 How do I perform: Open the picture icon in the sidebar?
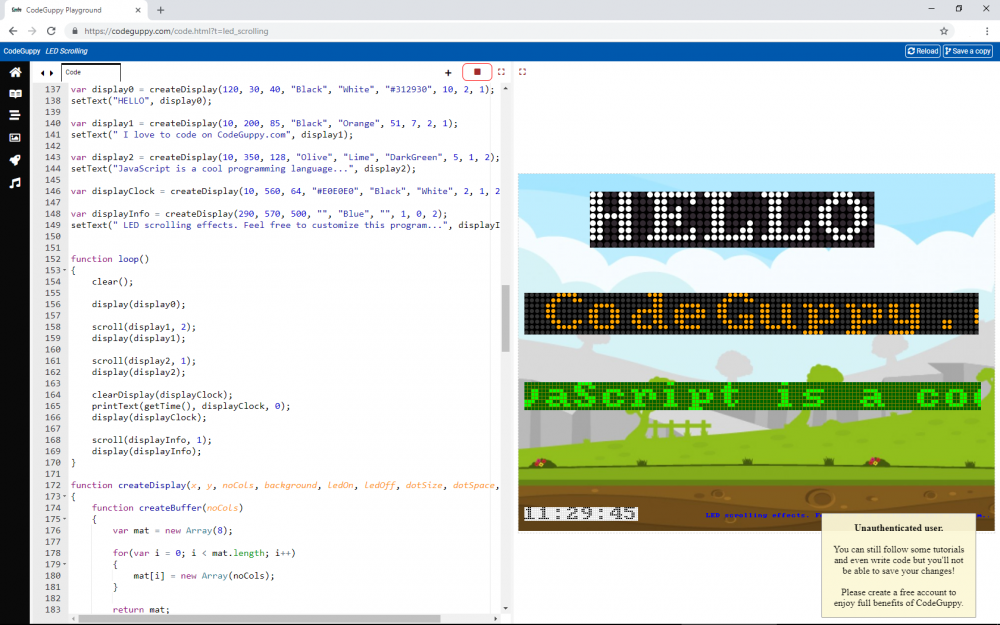pos(15,138)
